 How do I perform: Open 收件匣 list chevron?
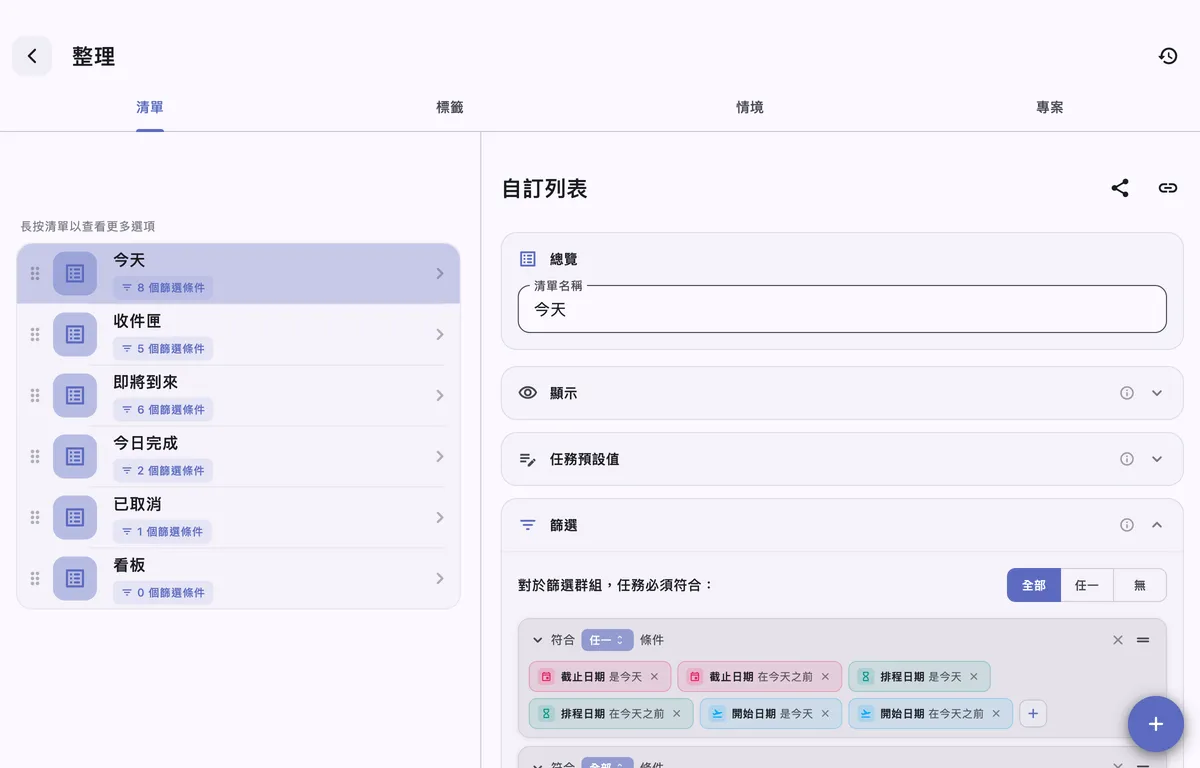[x=440, y=334]
